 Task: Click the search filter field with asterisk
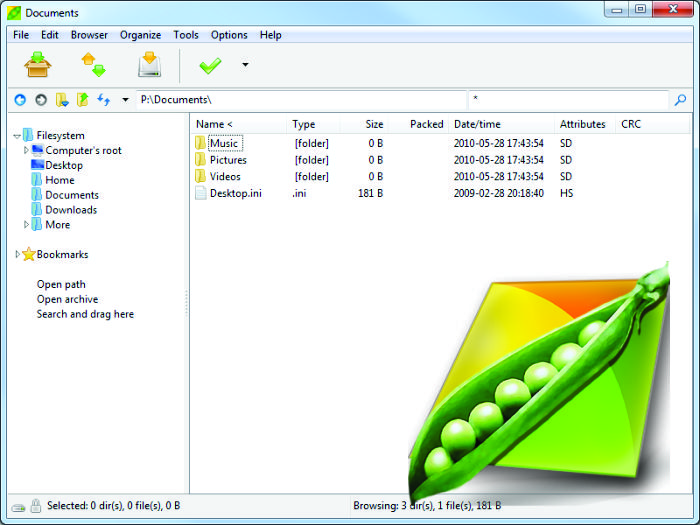569,100
